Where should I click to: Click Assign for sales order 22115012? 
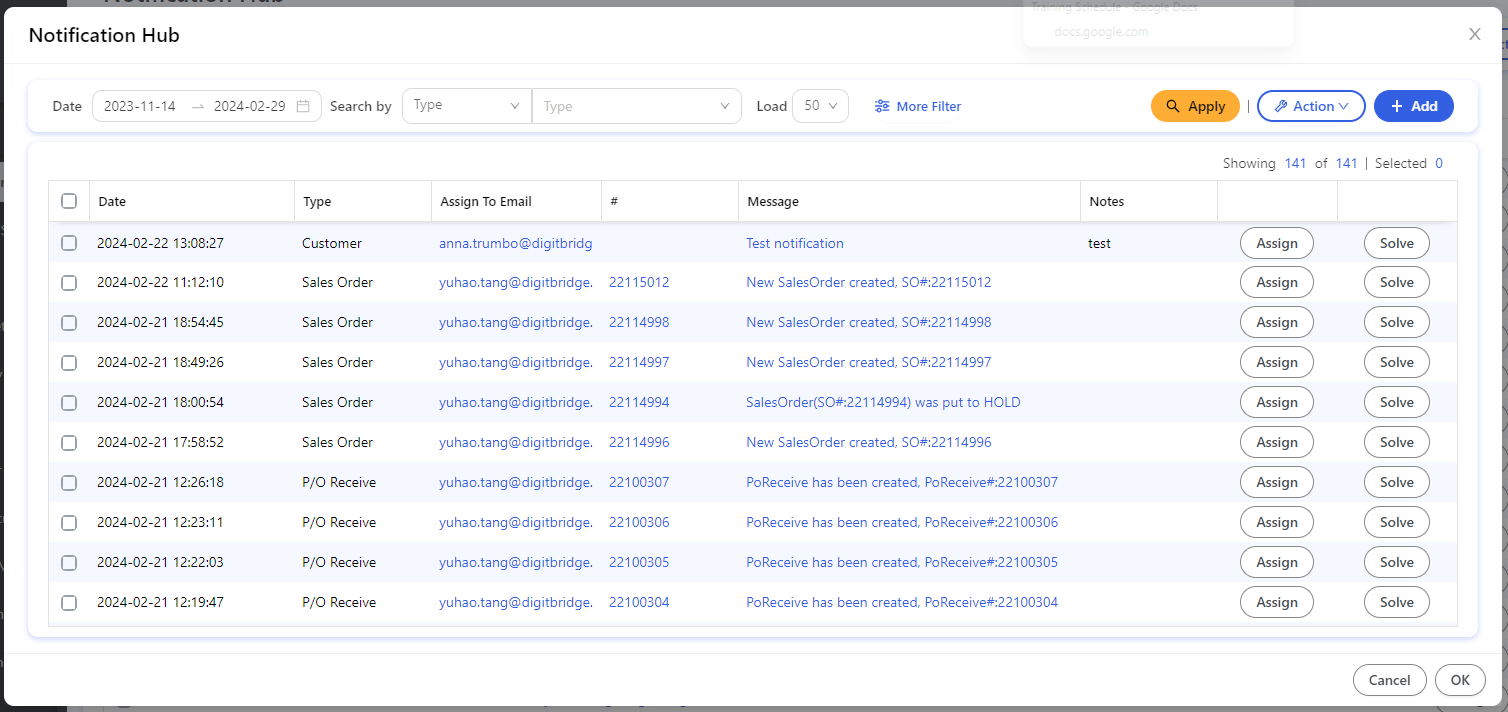pyautogui.click(x=1276, y=283)
